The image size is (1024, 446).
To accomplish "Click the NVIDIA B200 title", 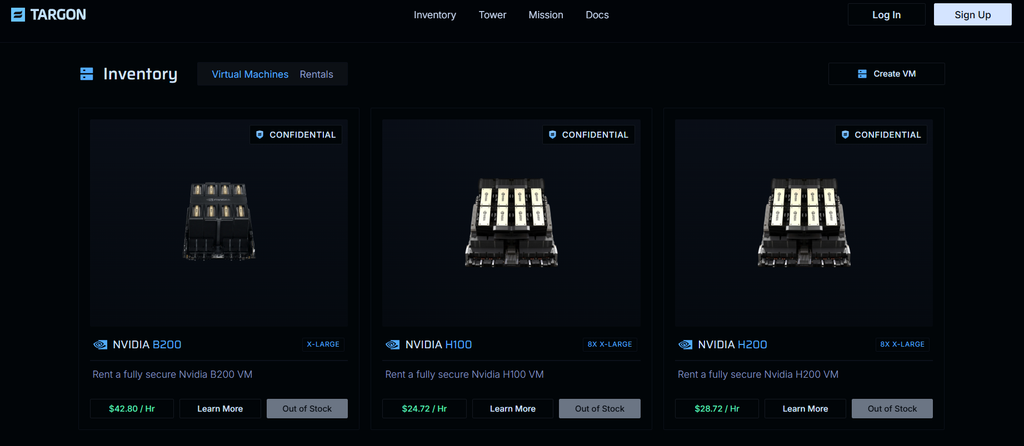I will (147, 345).
